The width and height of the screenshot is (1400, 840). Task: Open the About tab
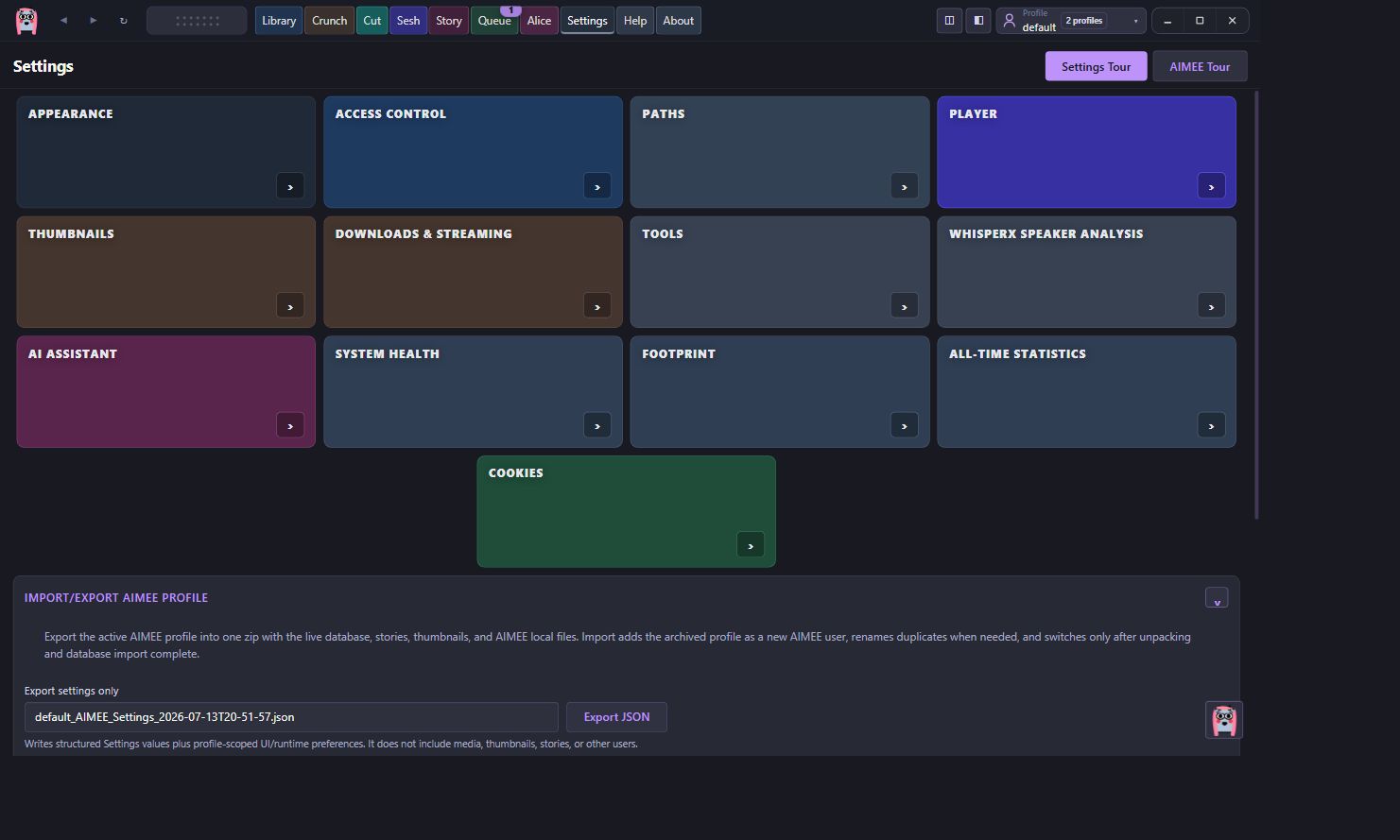[x=679, y=20]
